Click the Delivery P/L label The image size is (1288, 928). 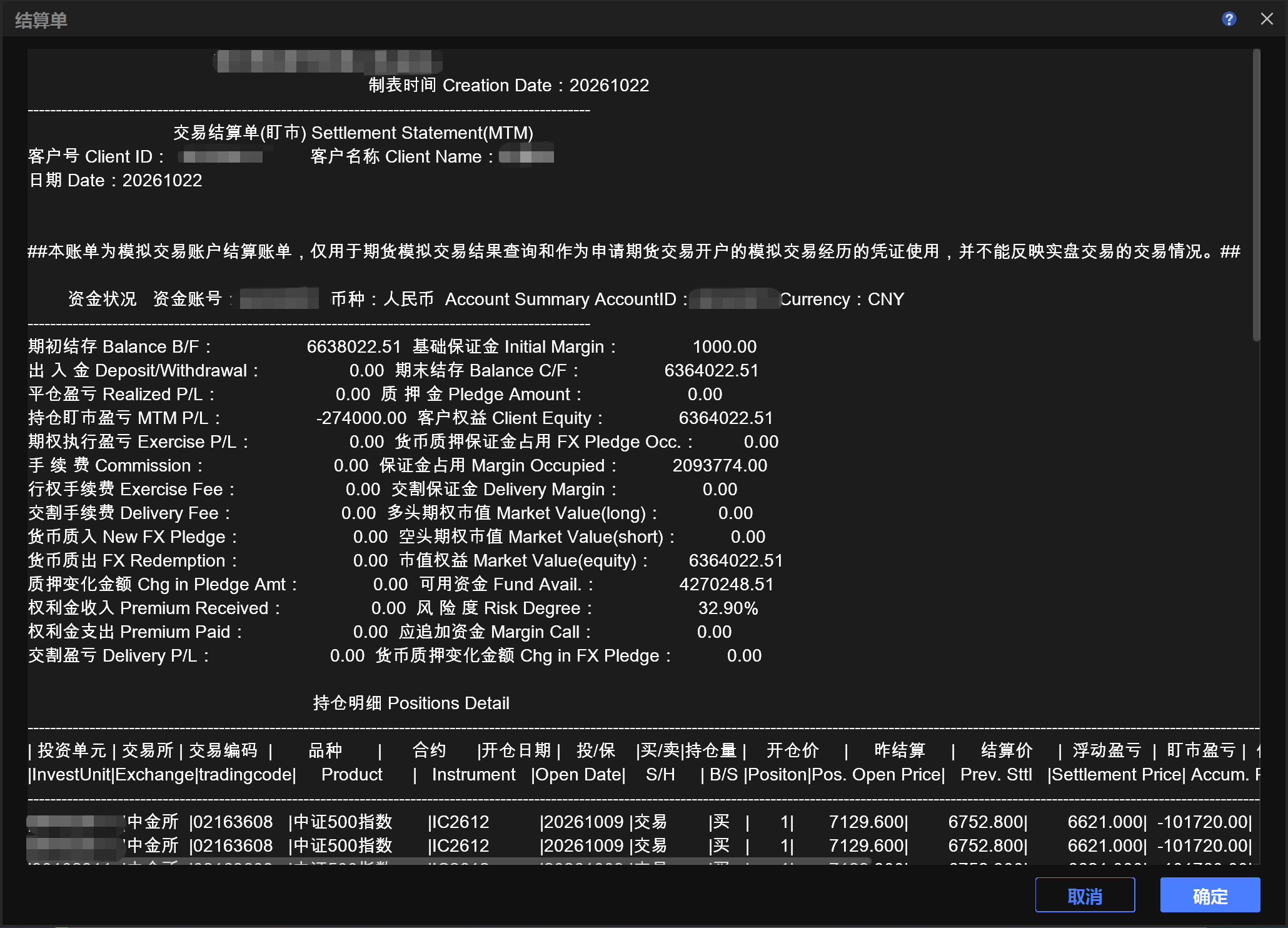(119, 655)
